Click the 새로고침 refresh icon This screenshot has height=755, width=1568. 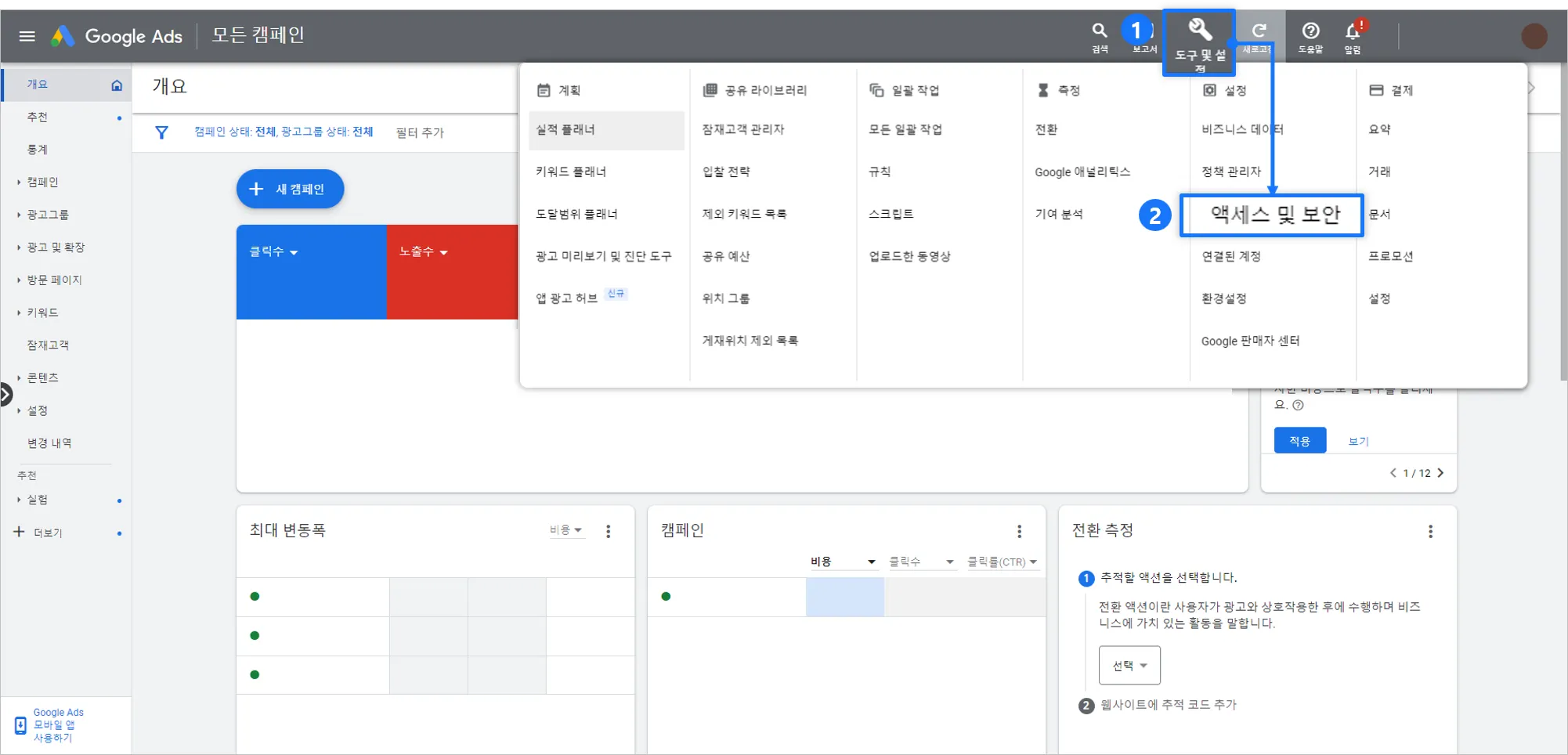click(1259, 31)
